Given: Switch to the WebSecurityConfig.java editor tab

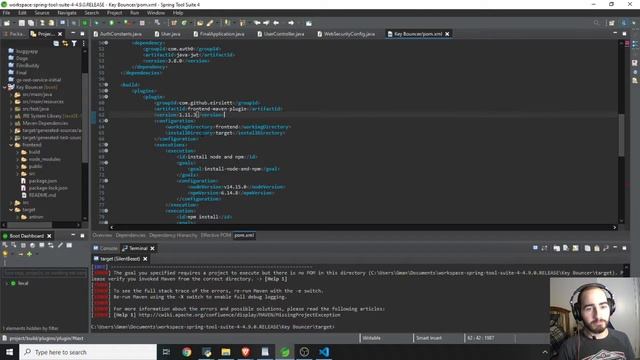Looking at the screenshot, I should 346,34.
